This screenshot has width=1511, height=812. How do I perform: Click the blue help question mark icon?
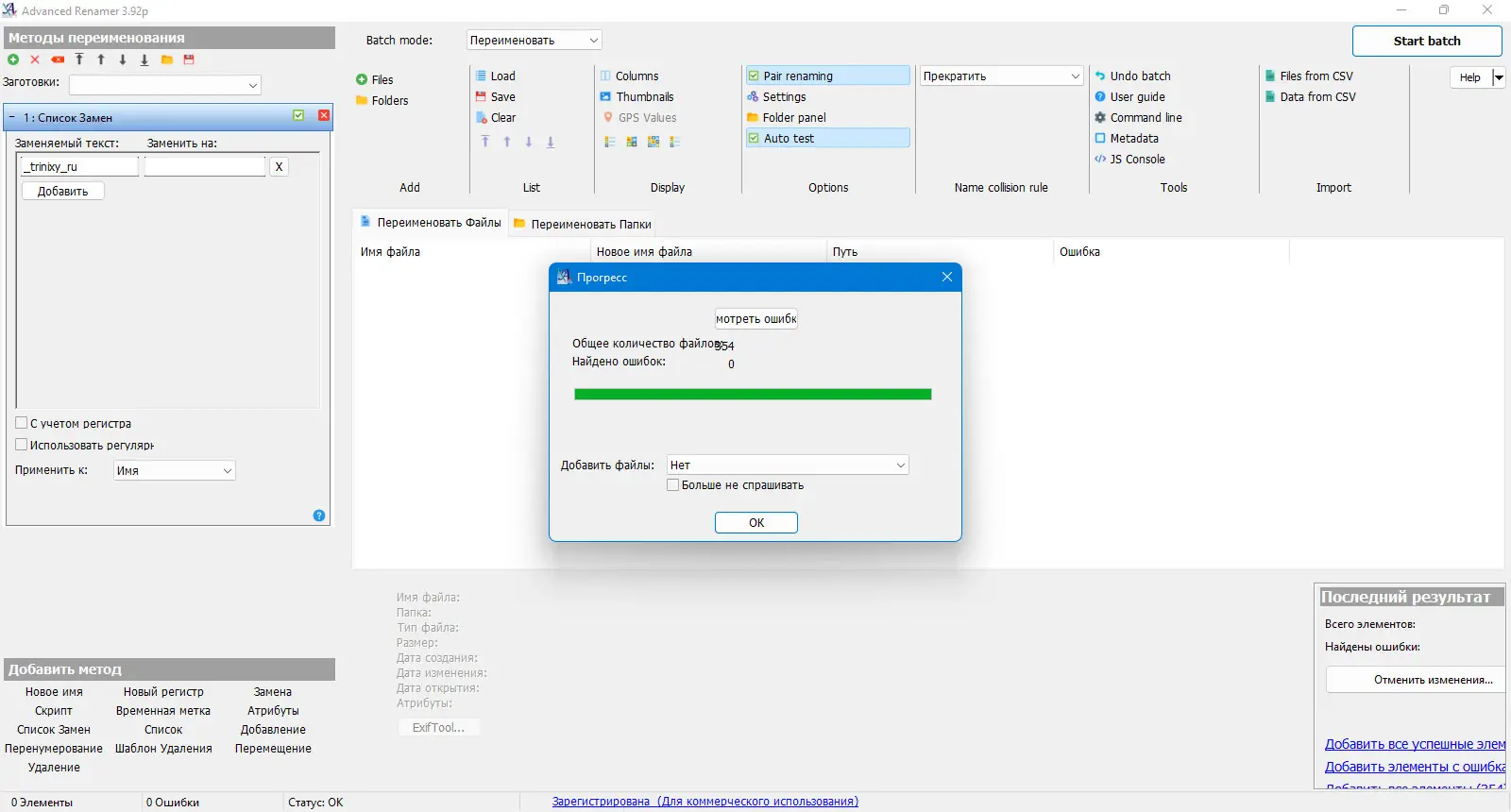[x=319, y=516]
